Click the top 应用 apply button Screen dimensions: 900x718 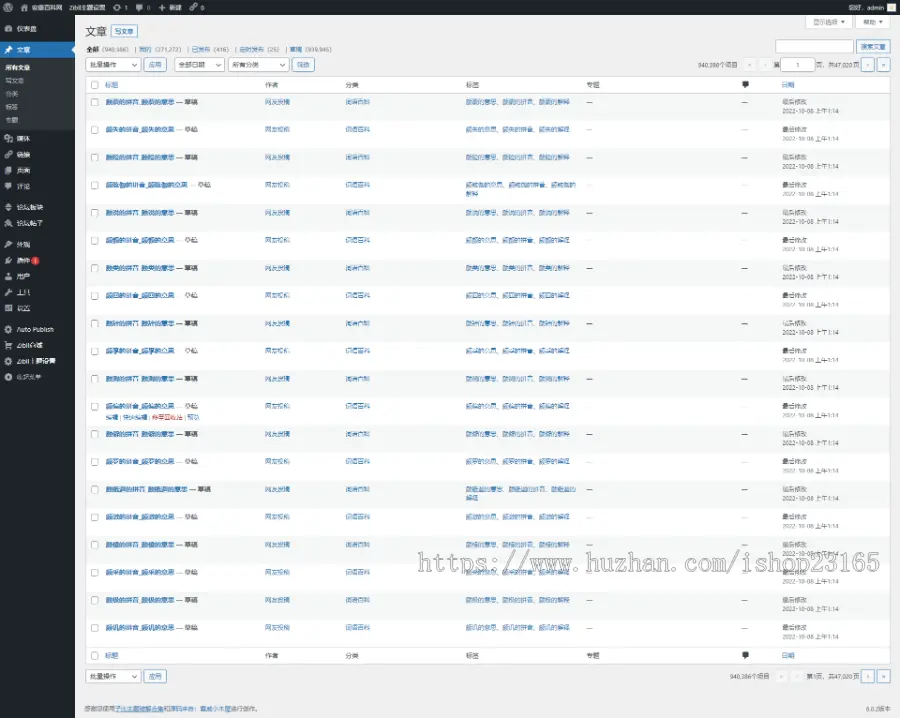click(155, 65)
